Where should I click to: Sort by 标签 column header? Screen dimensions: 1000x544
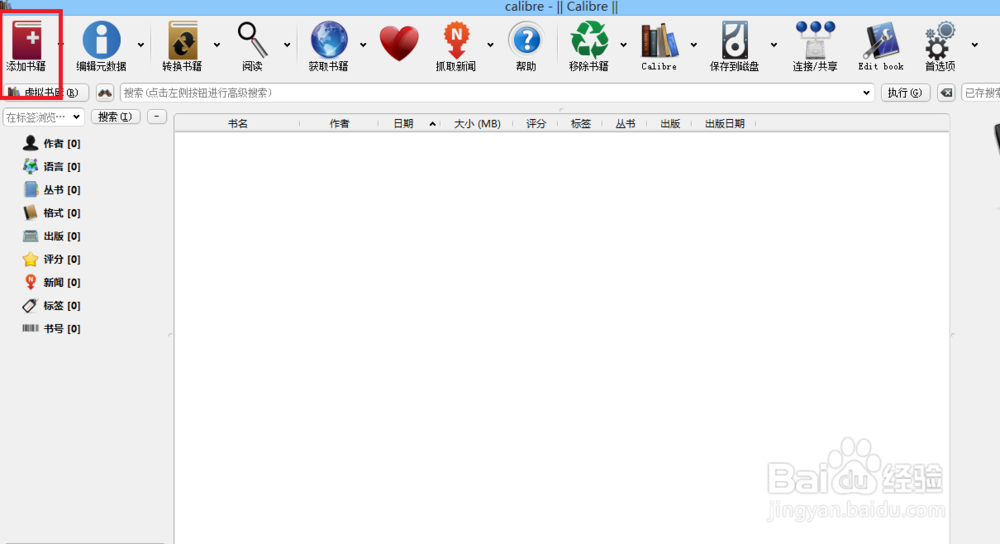580,124
